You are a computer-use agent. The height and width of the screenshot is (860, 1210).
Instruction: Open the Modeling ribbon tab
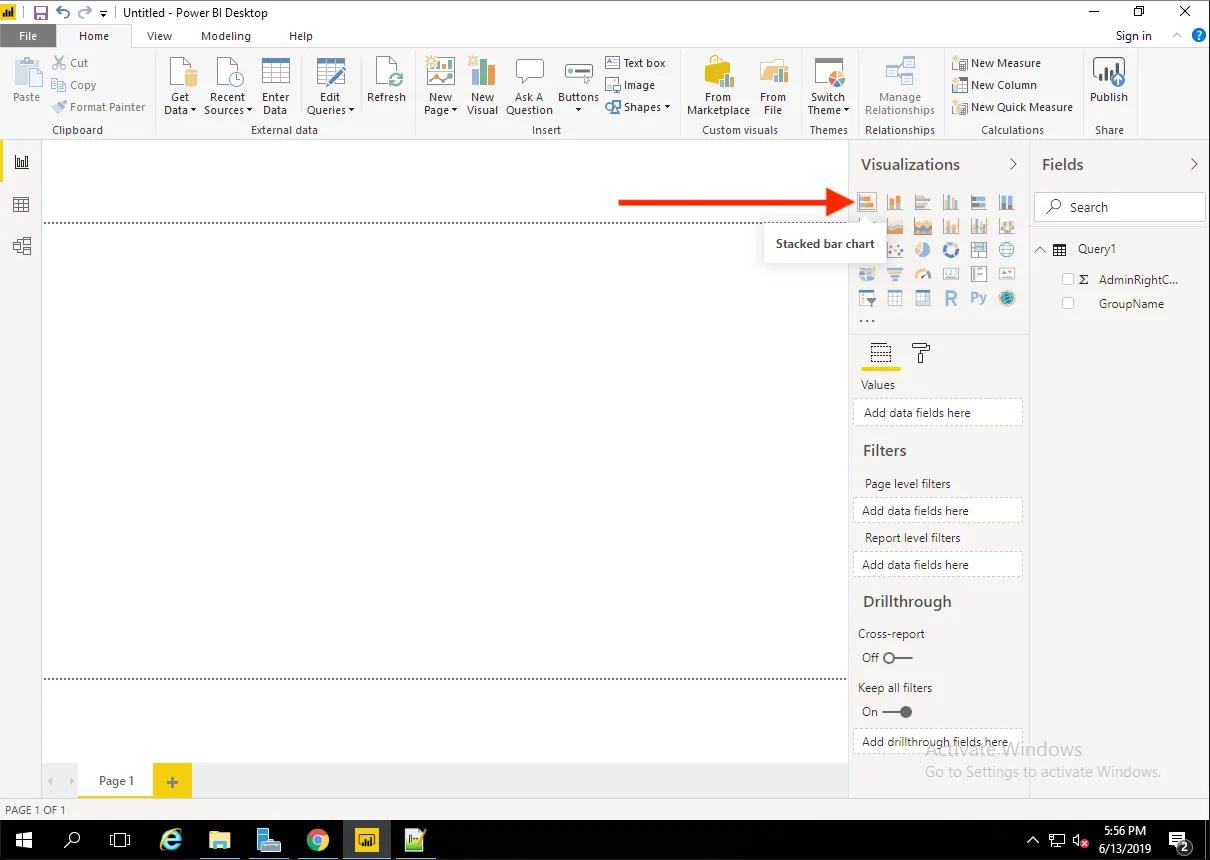[225, 36]
